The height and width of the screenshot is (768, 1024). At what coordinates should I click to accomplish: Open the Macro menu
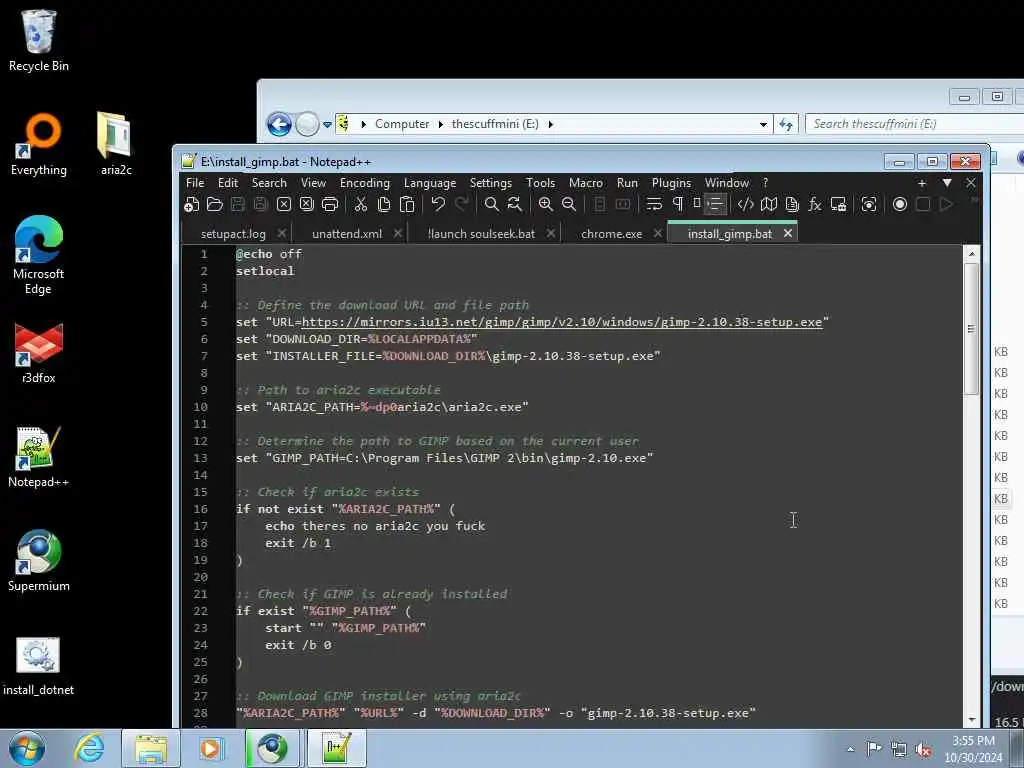pyautogui.click(x=586, y=184)
